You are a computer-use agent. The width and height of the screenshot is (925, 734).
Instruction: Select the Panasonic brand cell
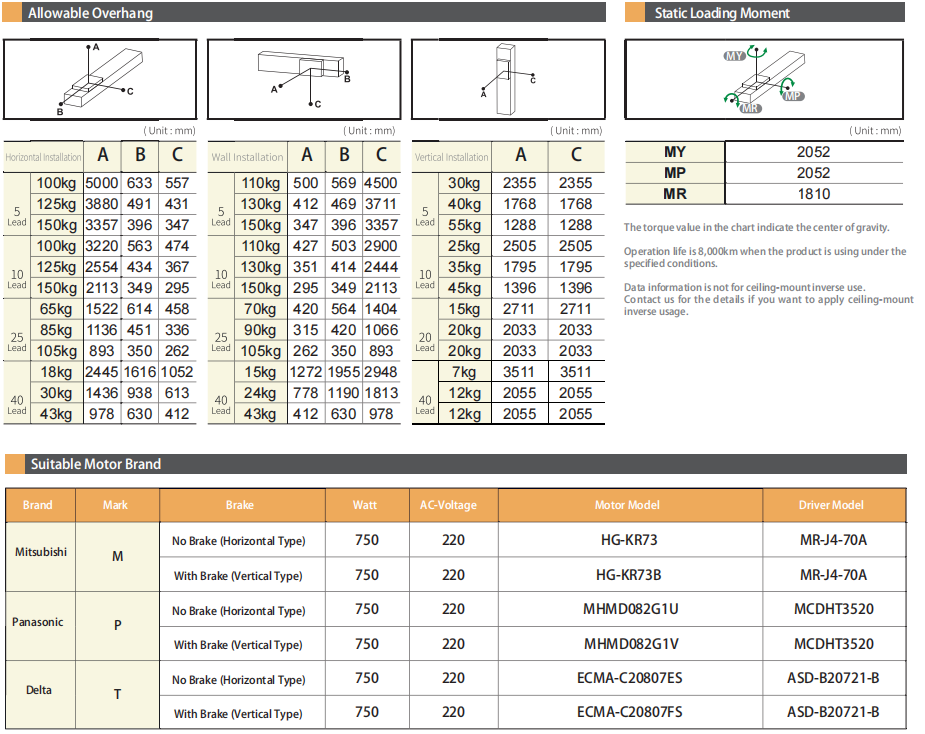point(38,622)
